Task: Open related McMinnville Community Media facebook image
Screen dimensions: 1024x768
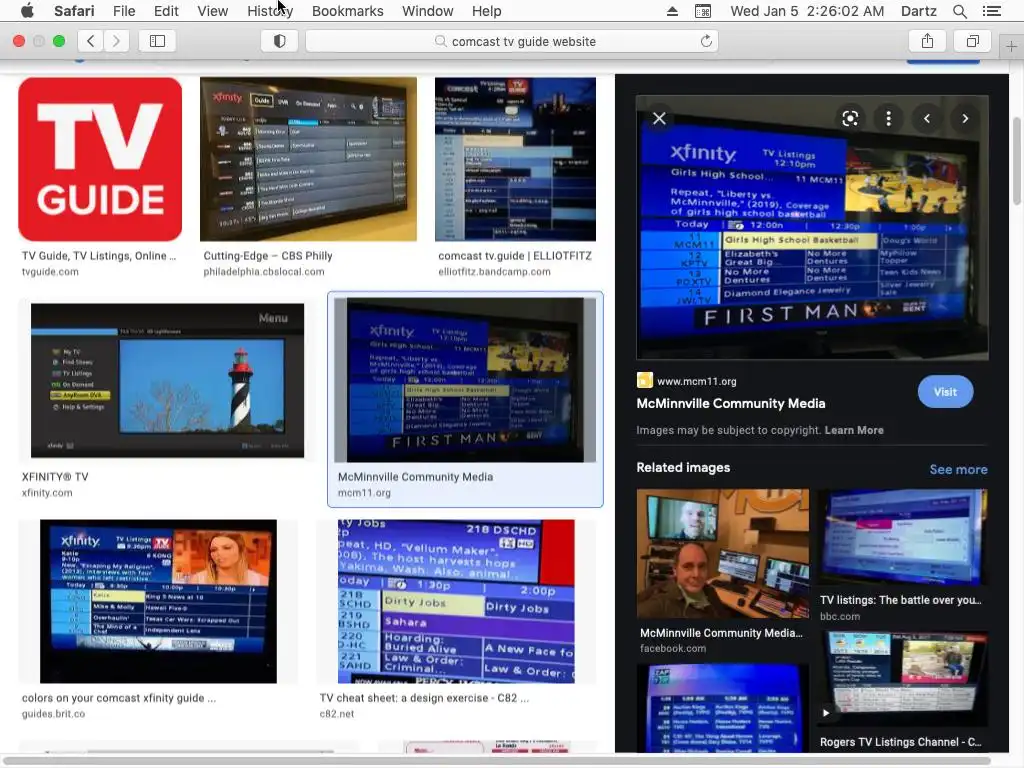Action: (723, 554)
